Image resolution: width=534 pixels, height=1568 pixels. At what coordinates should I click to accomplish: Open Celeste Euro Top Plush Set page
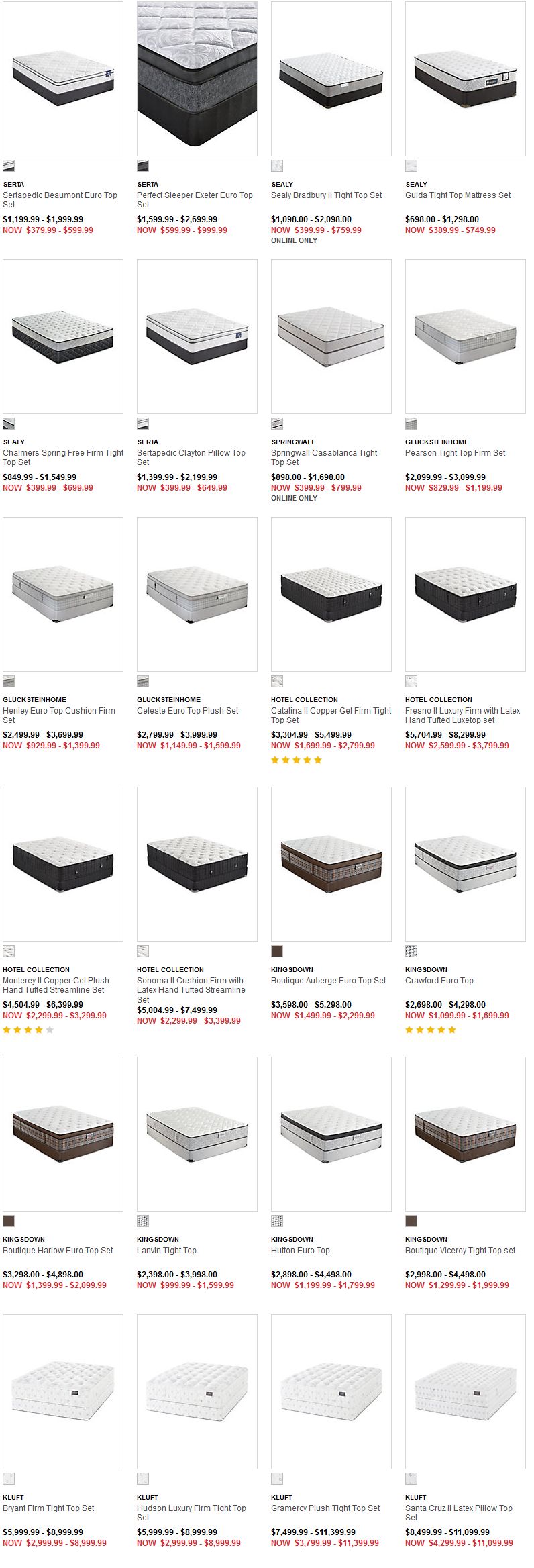coord(188,711)
